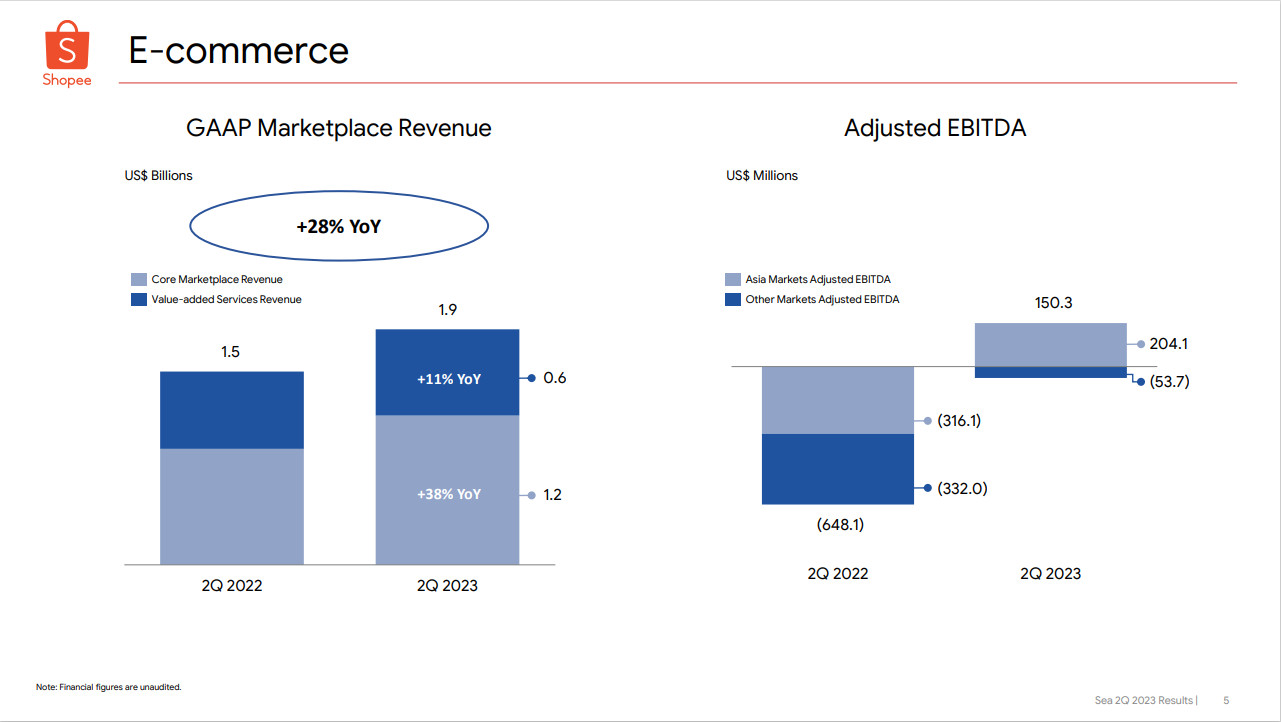Select the 'US$ Billions' unit label

pos(158,175)
